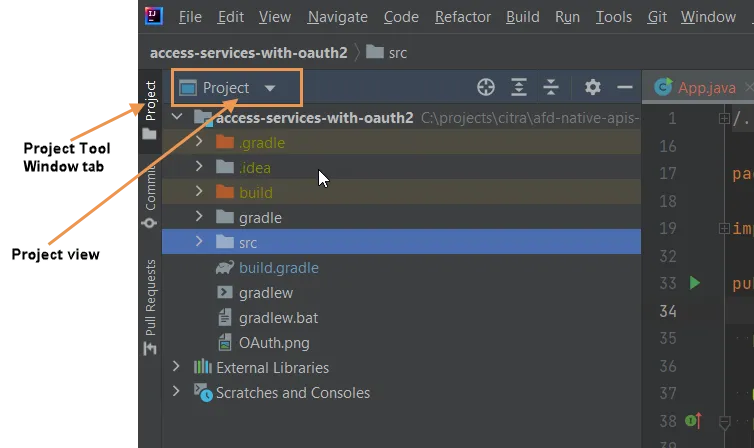
Task: Click line number 17 in gutter
Action: coord(668,174)
